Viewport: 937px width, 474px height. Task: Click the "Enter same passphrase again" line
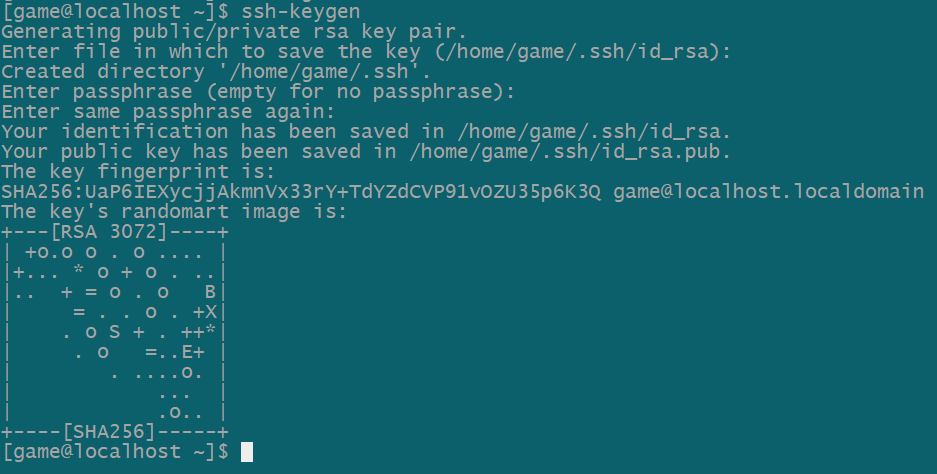coord(168,111)
